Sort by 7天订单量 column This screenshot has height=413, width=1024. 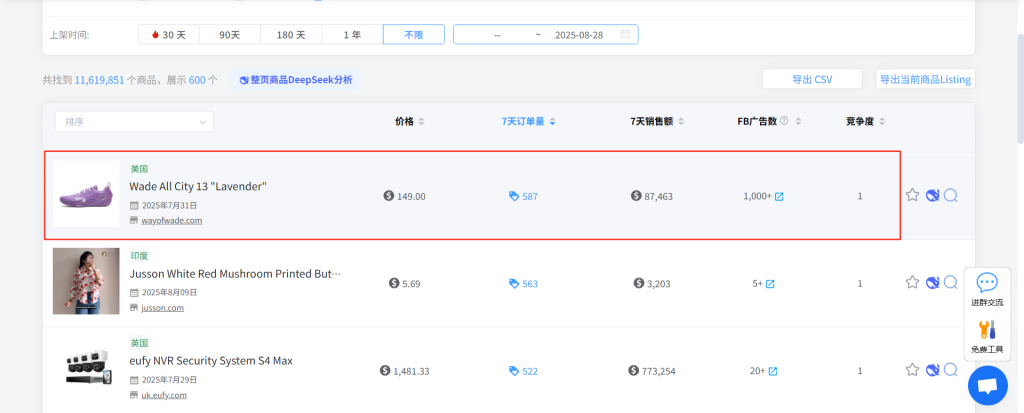(x=528, y=121)
